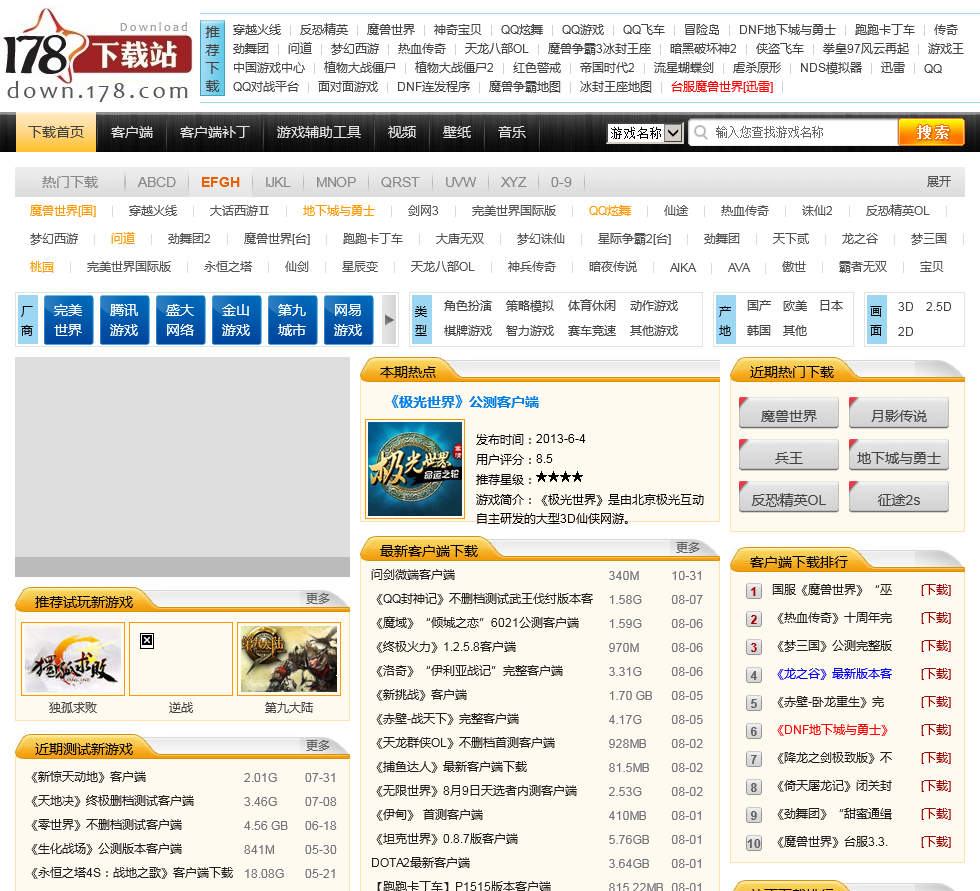Open the 壁纸 navigation tab

pos(456,132)
